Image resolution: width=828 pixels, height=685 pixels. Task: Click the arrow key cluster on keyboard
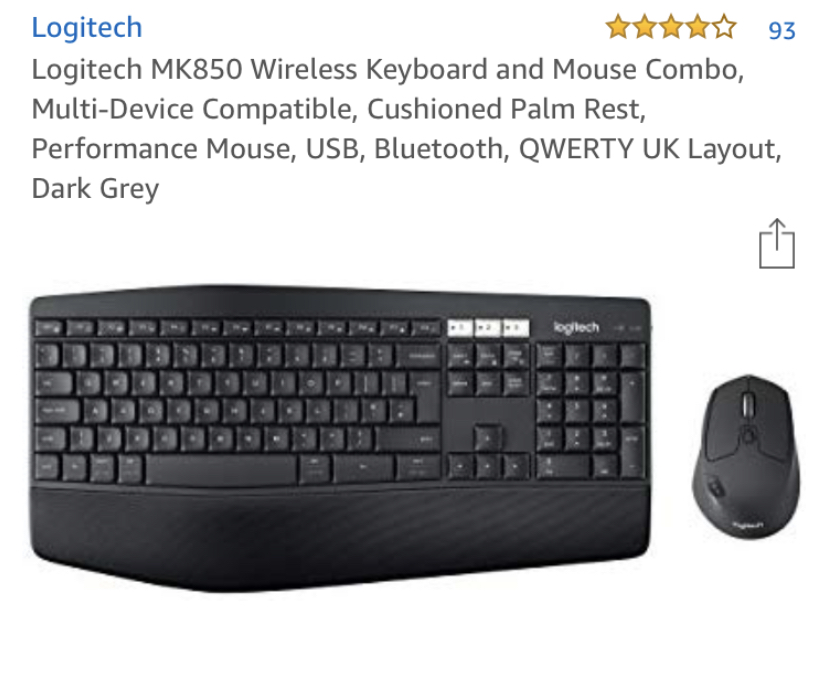[x=488, y=451]
